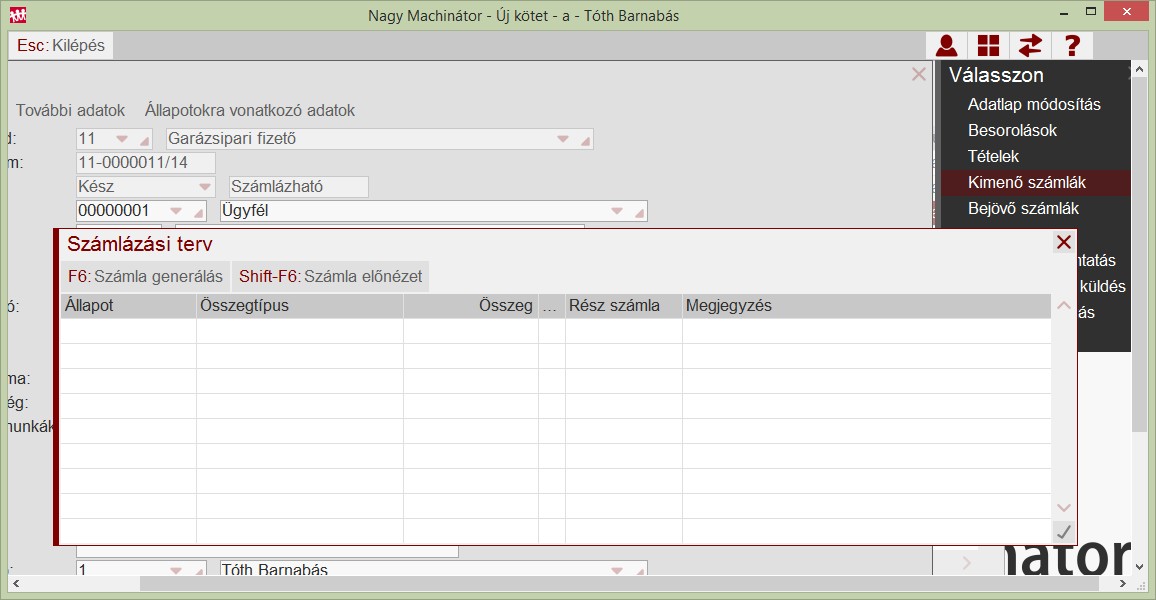
Task: Select Adatlap módosítás menu item
Action: click(x=1034, y=105)
